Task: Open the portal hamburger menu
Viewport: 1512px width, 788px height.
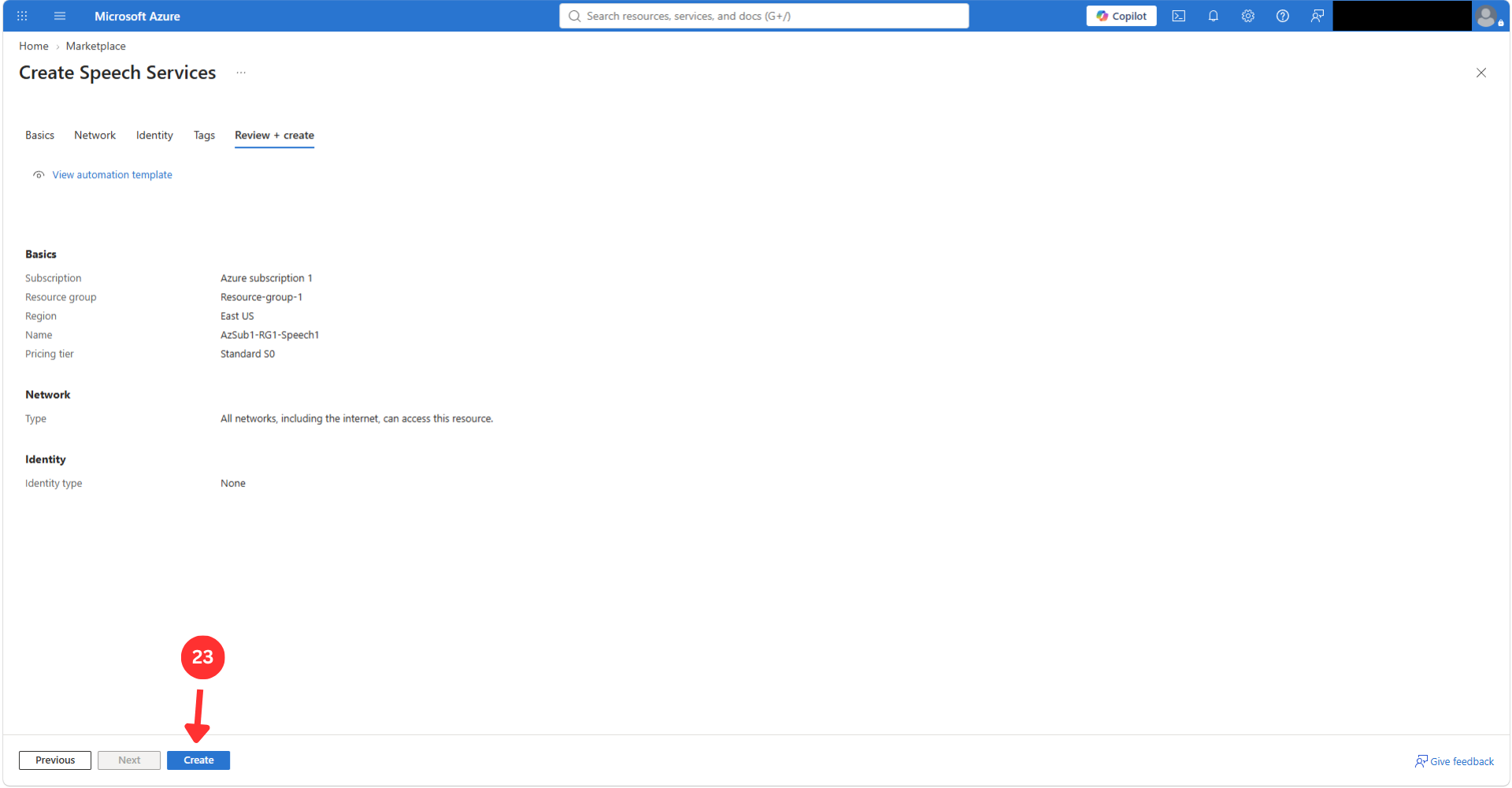Action: pos(60,16)
